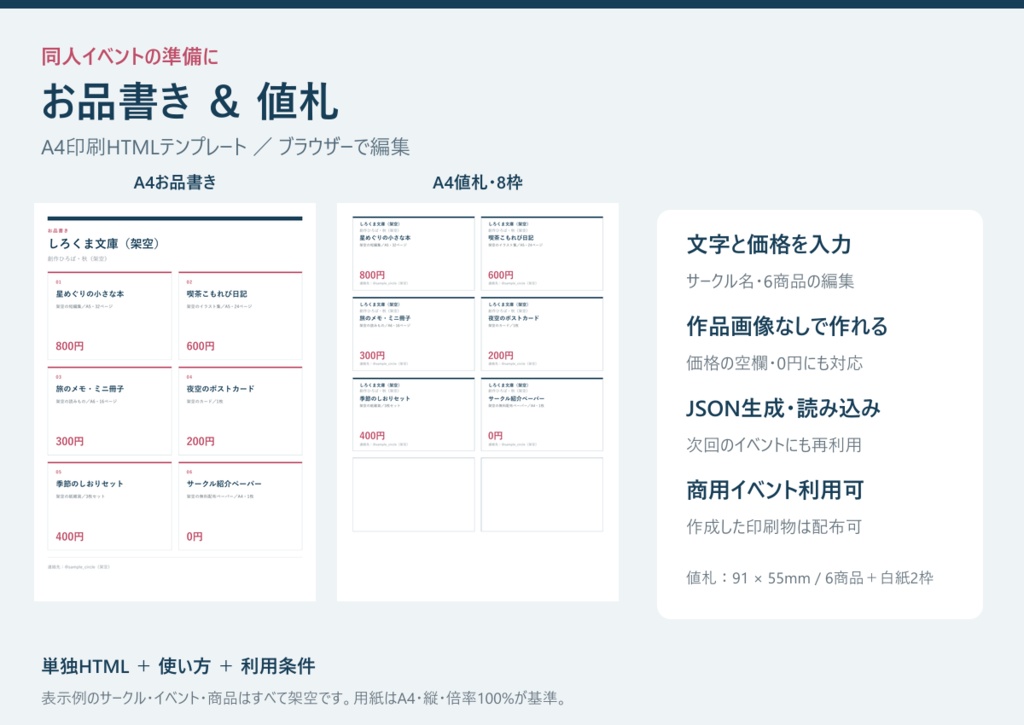1024x725 pixels.
Task: Click しろくま文庫（架空） heading in the お品書き preview
Action: coord(104,244)
